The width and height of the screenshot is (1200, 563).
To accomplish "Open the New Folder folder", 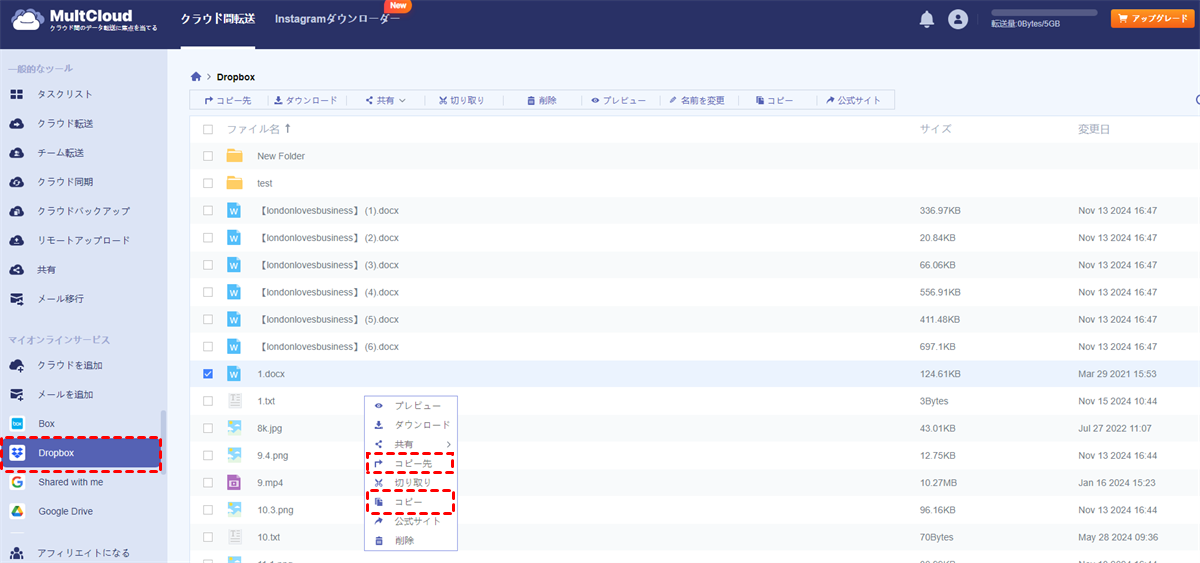I will (x=281, y=156).
